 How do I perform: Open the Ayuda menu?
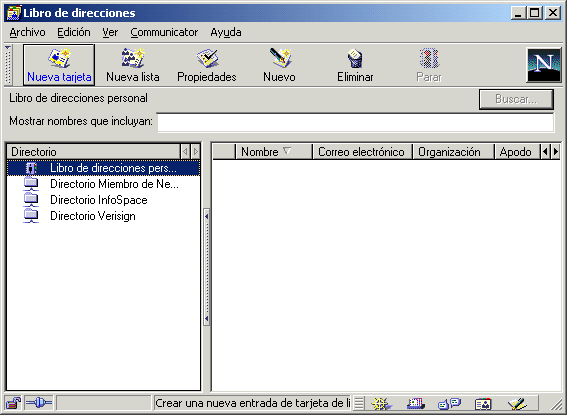[x=226, y=32]
